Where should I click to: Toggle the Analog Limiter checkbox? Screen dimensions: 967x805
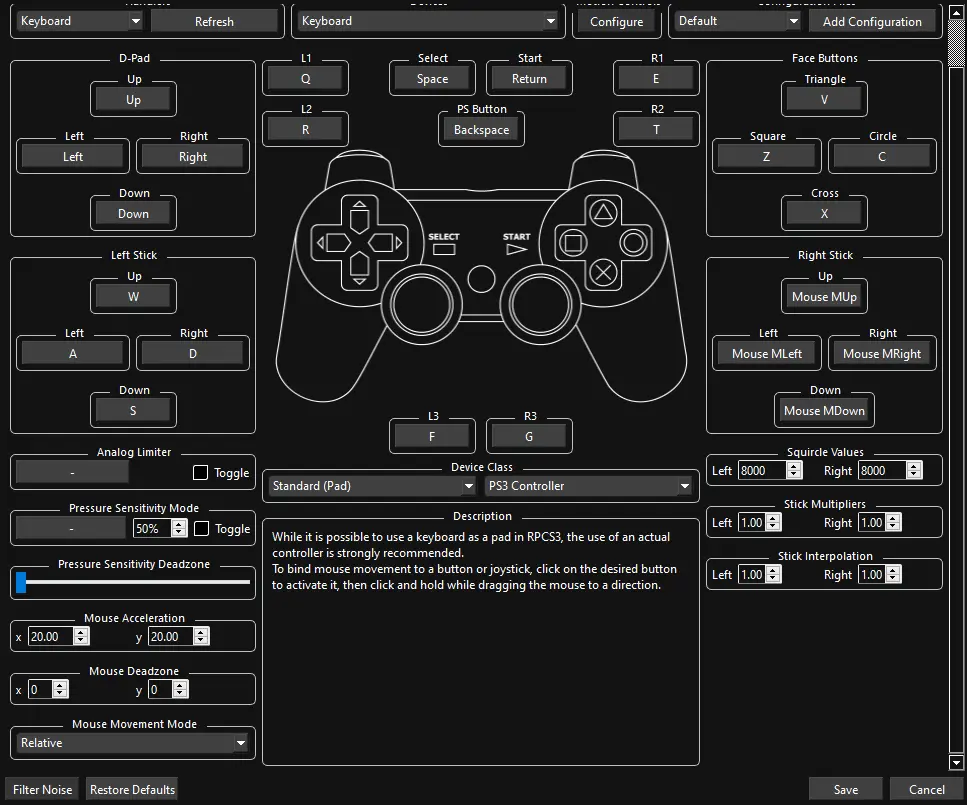[x=200, y=473]
